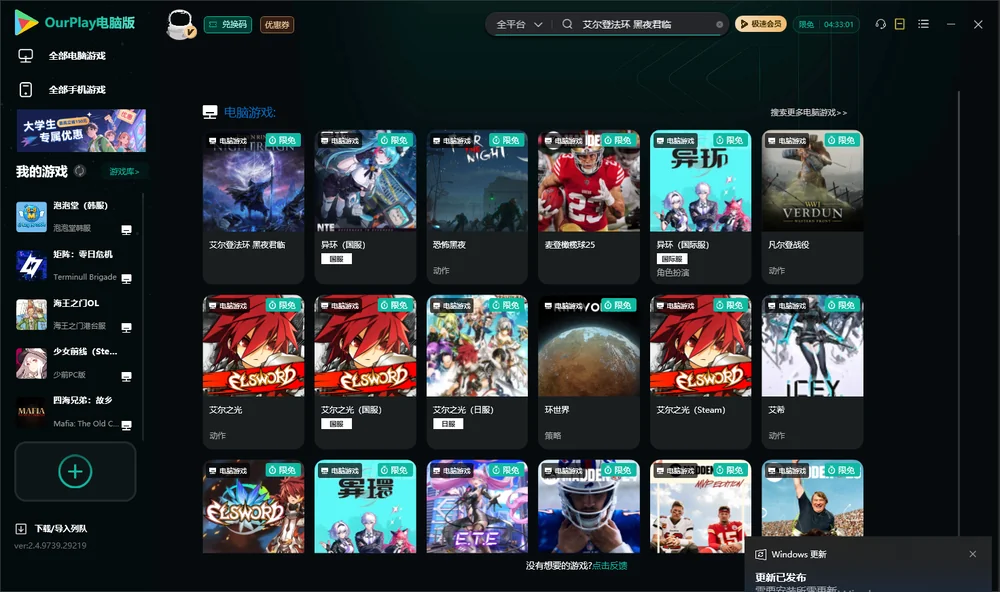
Task: Expand the 全平台 platform dropdown
Action: [519, 24]
